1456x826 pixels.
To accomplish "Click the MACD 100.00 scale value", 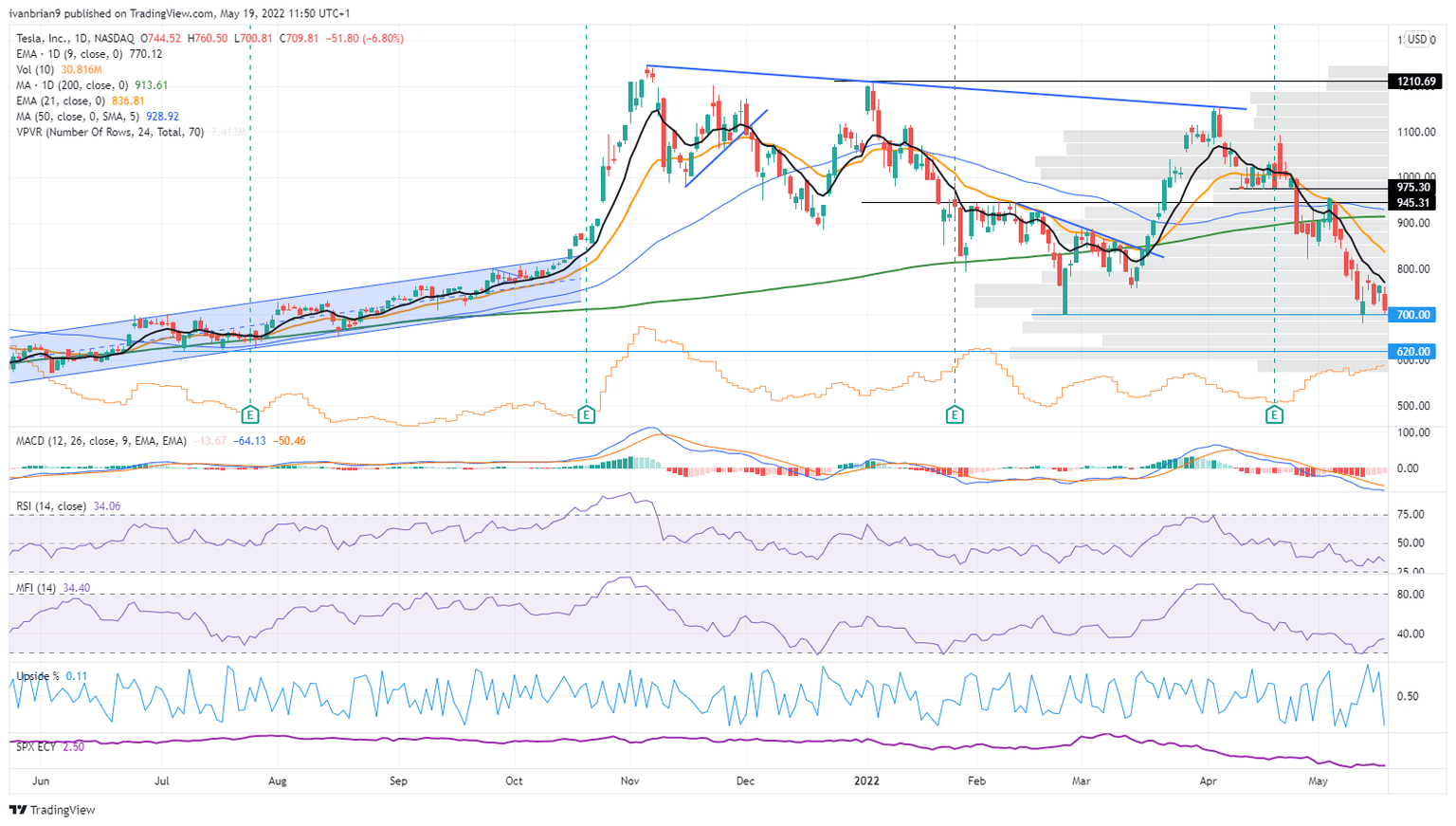I will click(1413, 432).
